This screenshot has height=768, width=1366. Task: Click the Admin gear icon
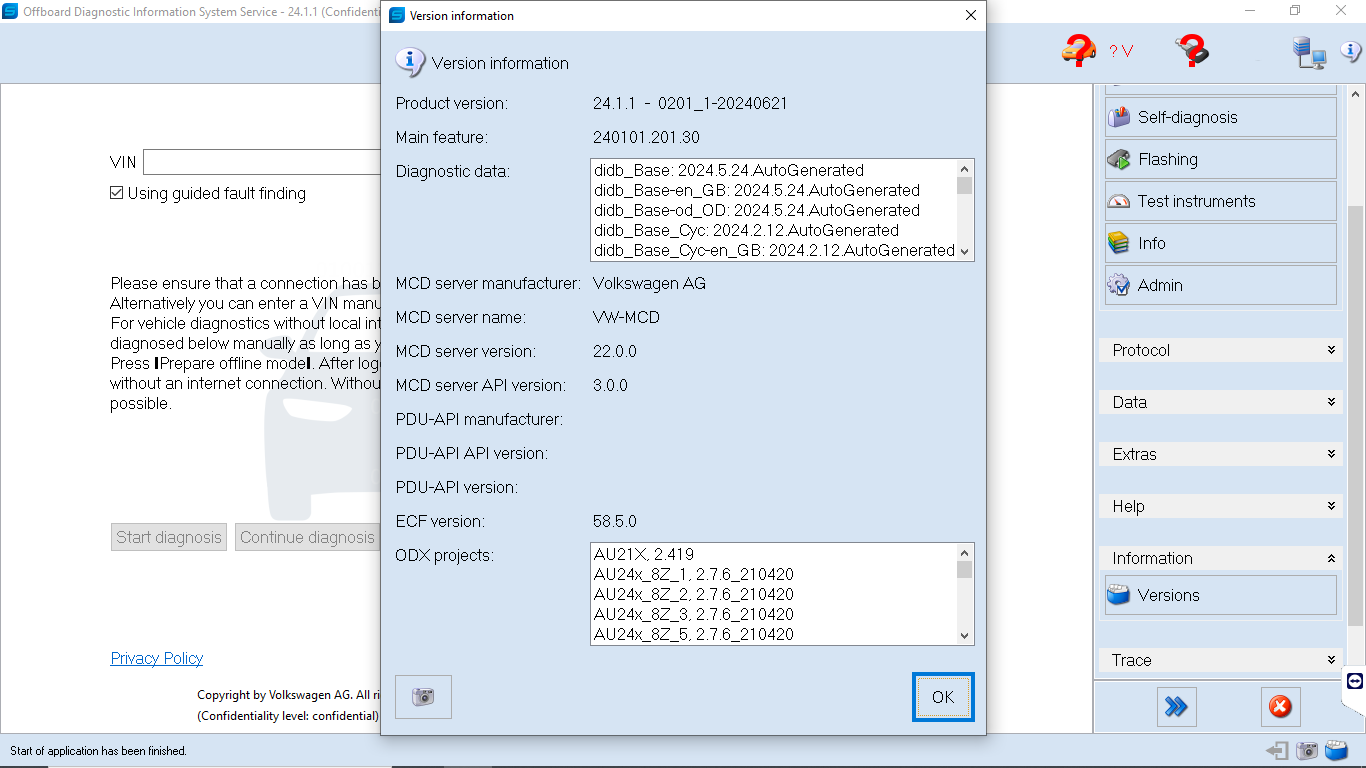(x=1119, y=285)
